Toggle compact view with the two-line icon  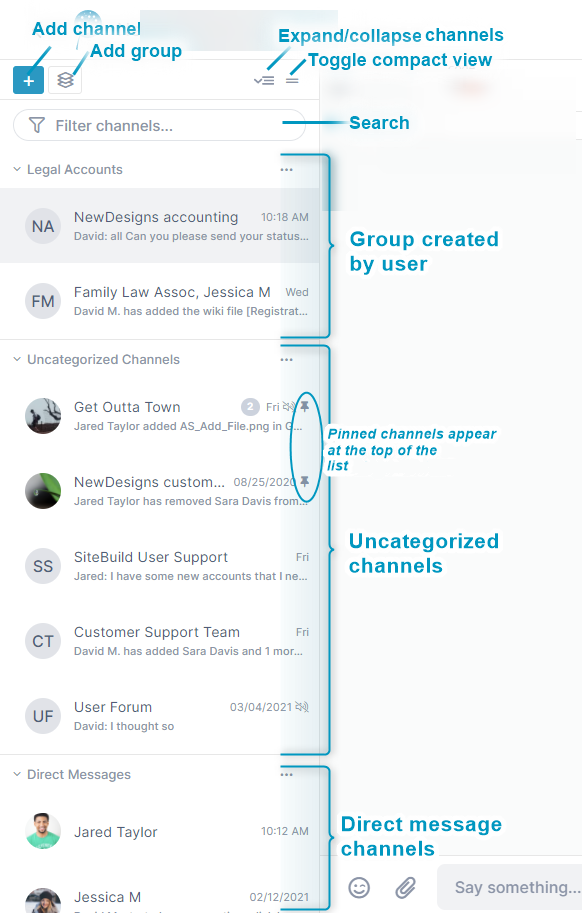click(292, 81)
